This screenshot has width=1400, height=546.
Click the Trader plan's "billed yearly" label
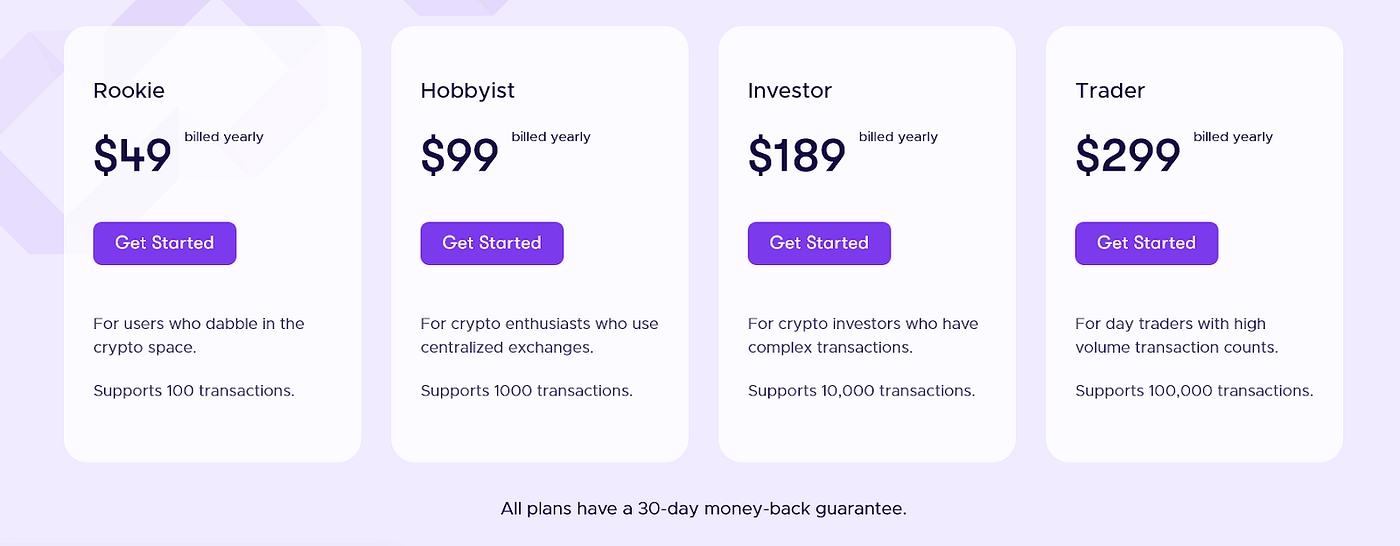[x=1233, y=137]
